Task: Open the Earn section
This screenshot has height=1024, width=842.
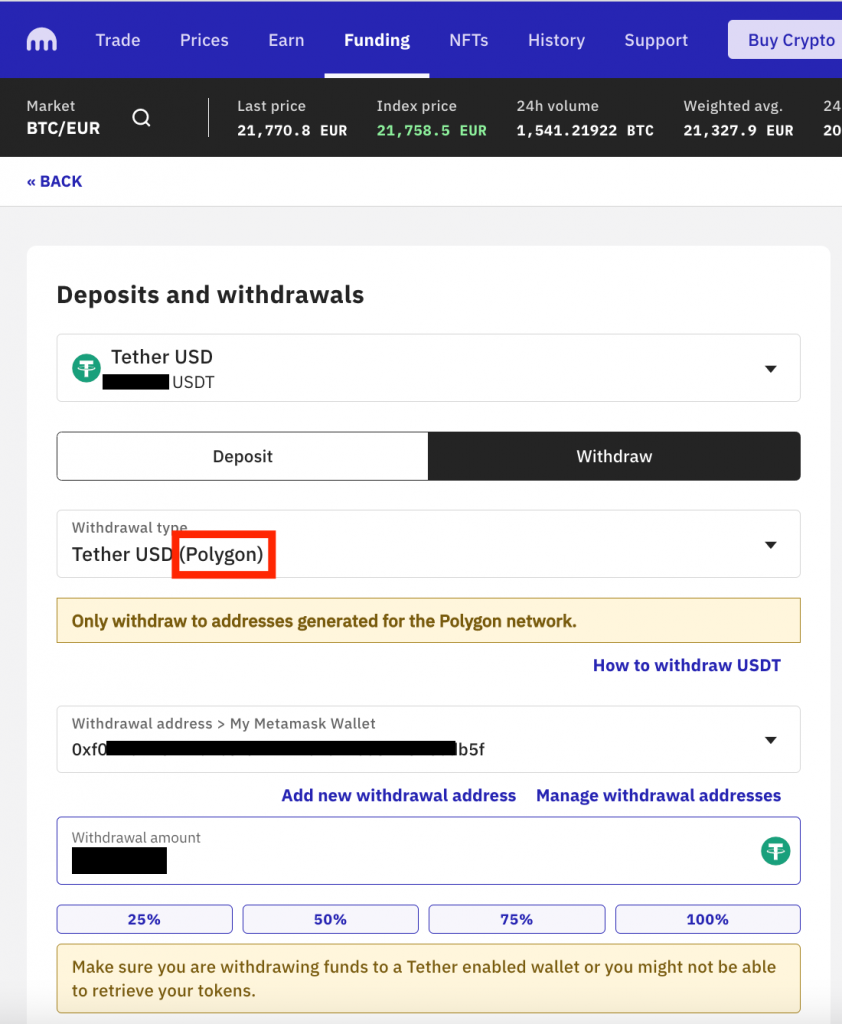Action: click(x=286, y=40)
